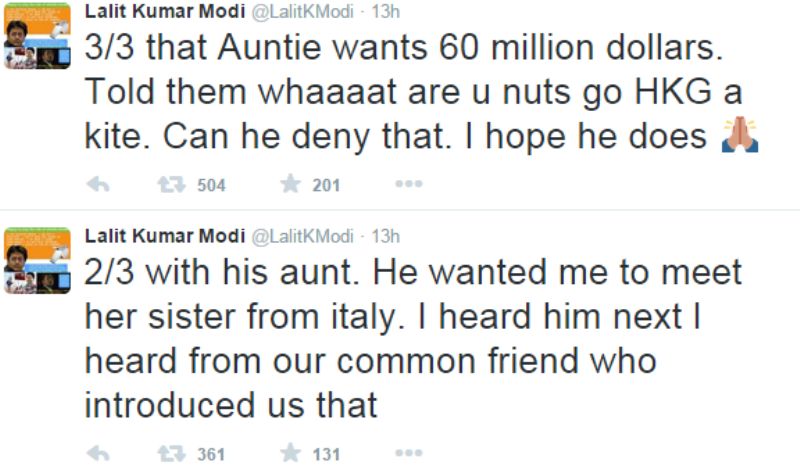Open the 13h timestamp of the 2/3 tweet
This screenshot has width=800, height=469.
[x=385, y=236]
